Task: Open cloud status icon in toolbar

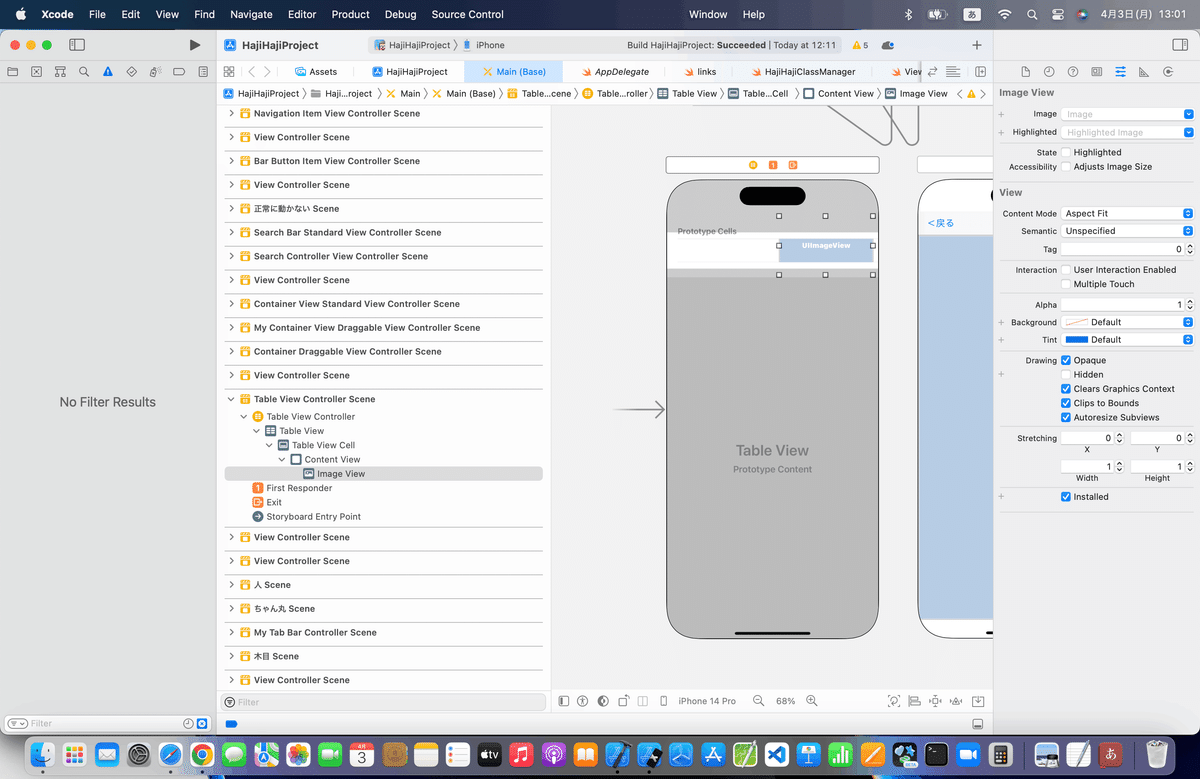Action: (888, 45)
